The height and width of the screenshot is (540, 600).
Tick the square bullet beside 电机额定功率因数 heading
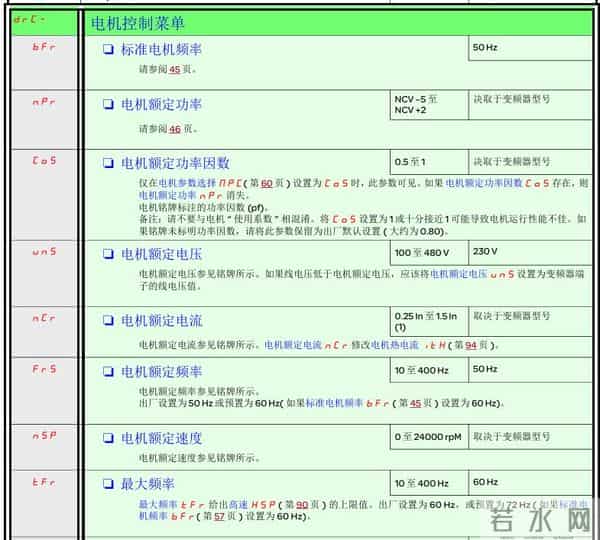point(108,163)
